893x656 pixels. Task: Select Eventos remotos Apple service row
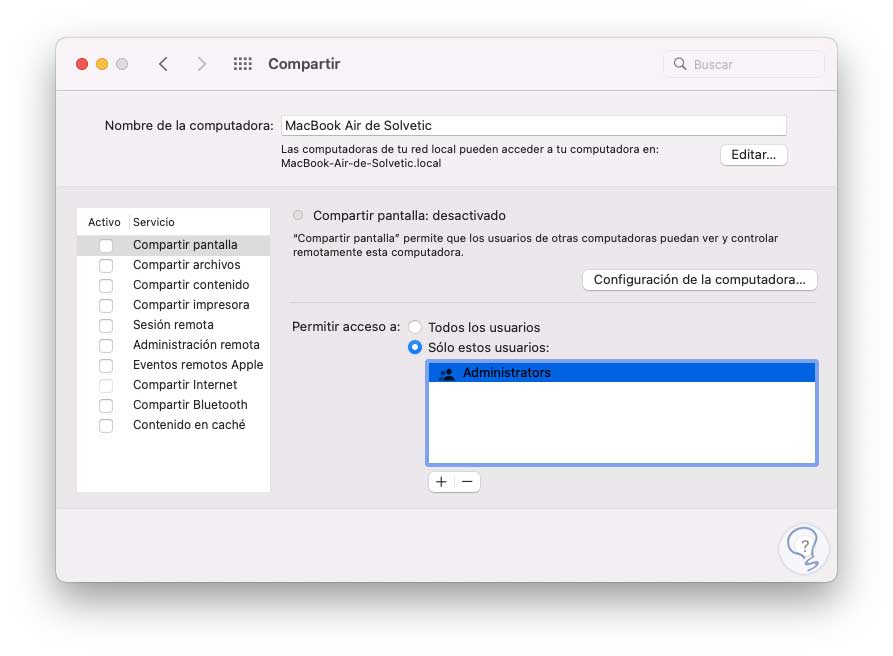pos(173,365)
